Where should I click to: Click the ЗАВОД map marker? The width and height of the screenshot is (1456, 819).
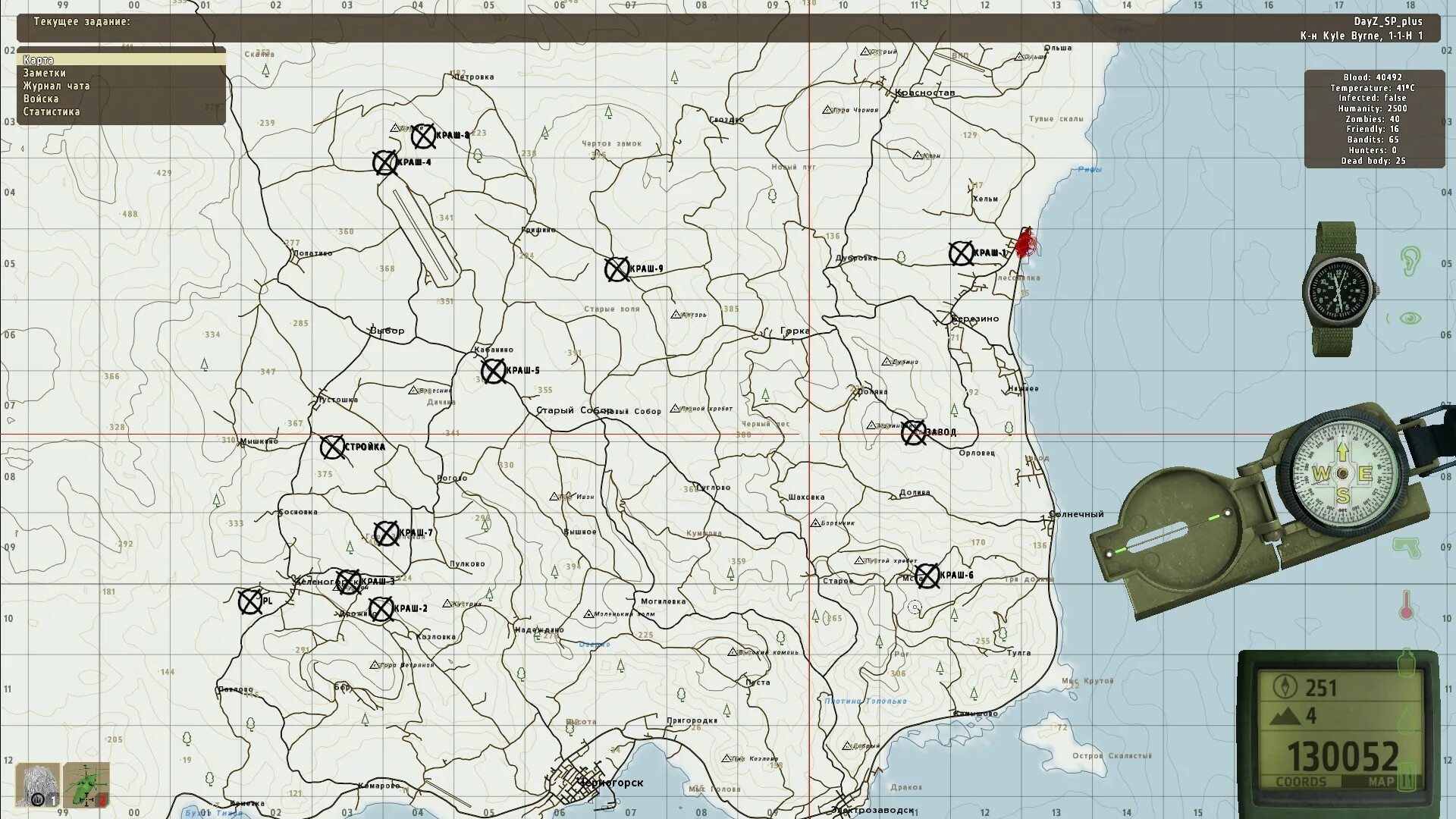[x=914, y=432]
